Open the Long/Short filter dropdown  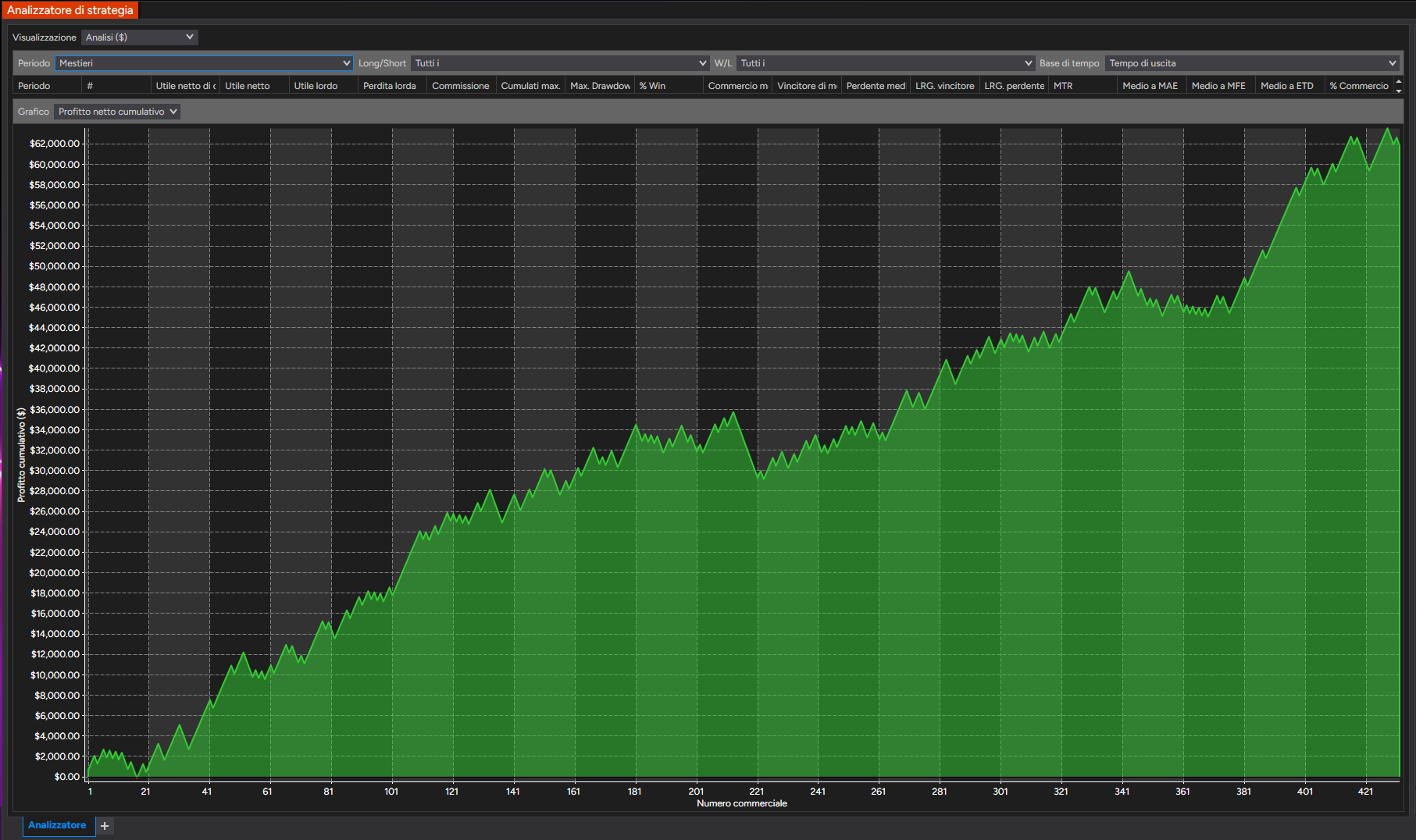coord(560,63)
